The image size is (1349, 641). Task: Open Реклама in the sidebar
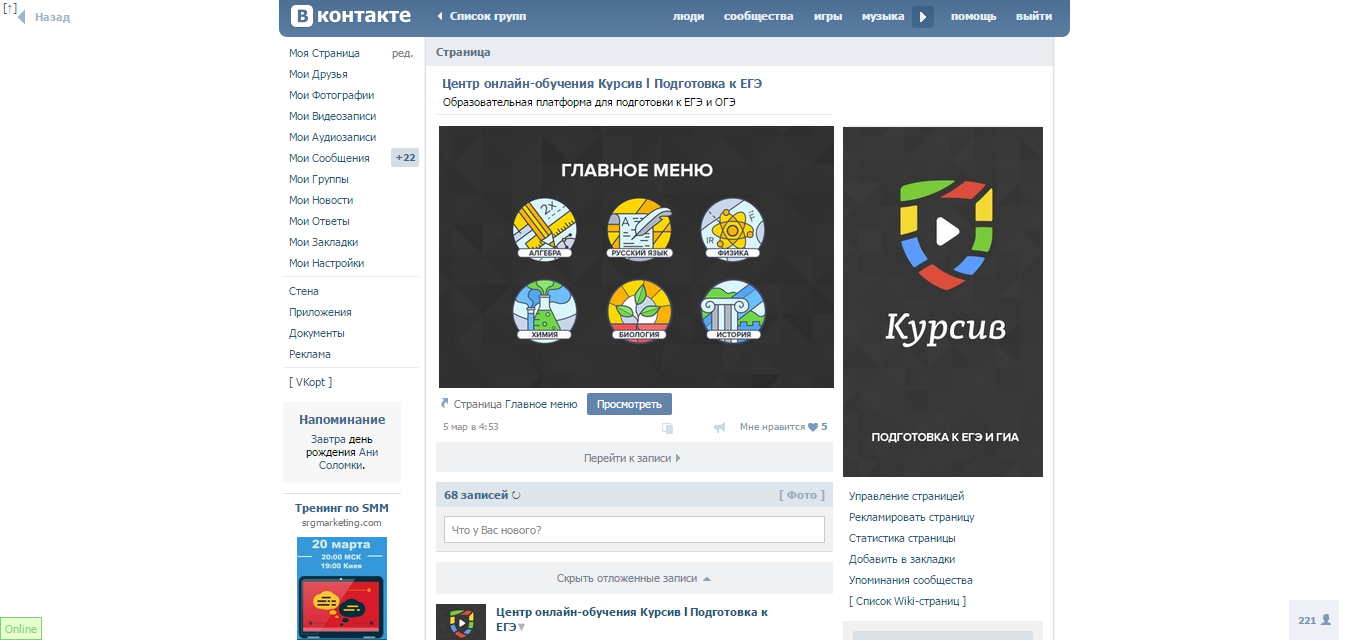[310, 354]
